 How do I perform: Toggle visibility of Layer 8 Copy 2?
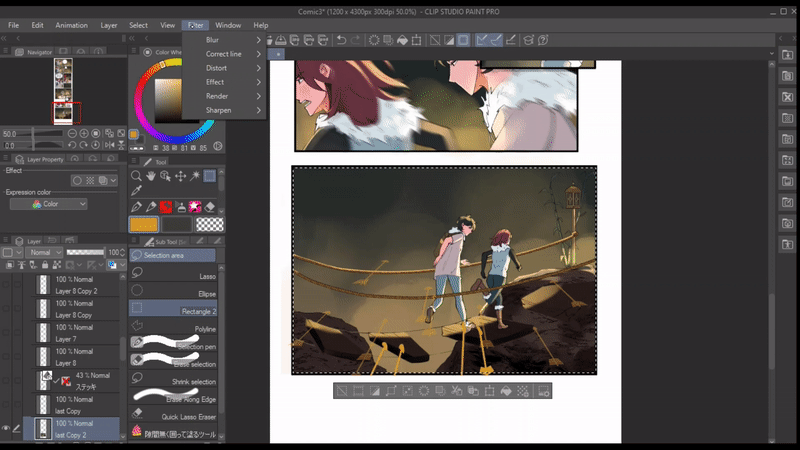tap(7, 285)
